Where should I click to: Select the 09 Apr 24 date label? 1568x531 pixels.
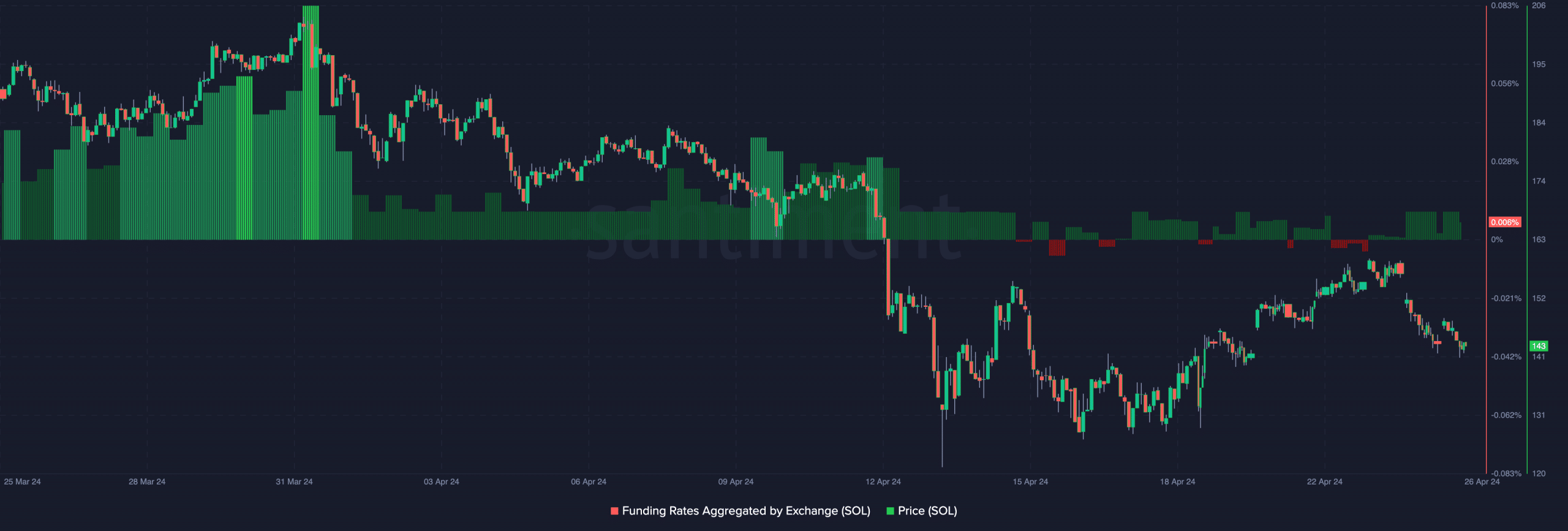[x=736, y=481]
